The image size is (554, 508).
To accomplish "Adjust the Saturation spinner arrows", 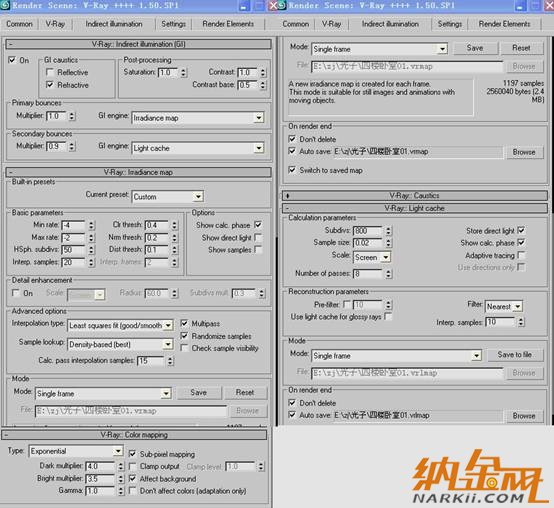I will 183,73.
